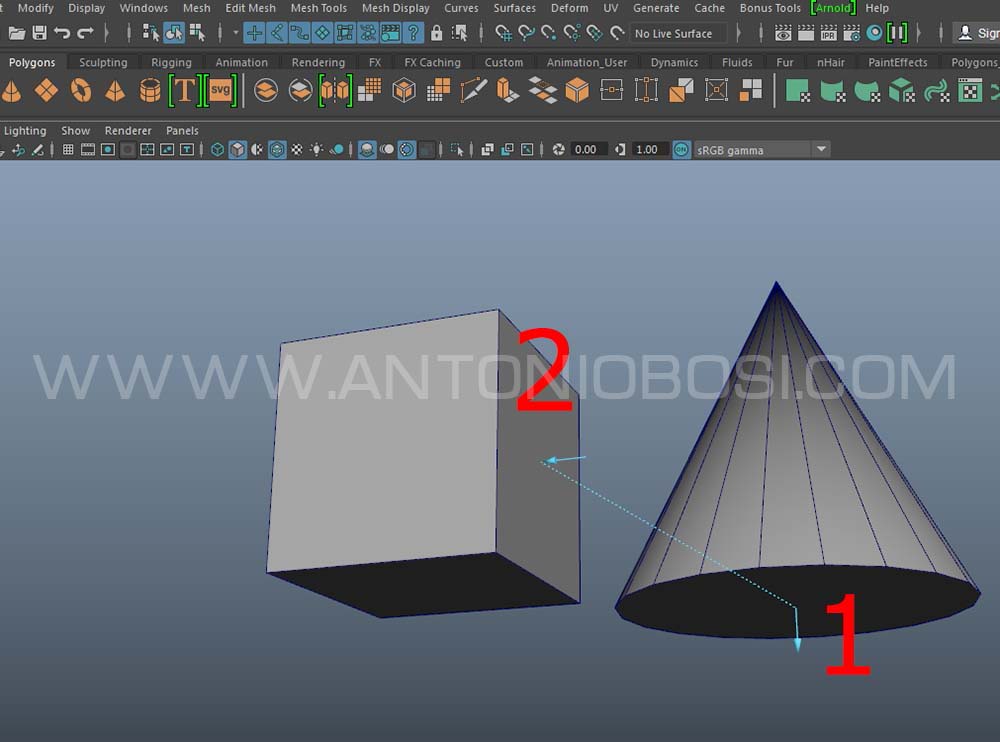This screenshot has width=1000, height=742.
Task: Toggle the deformations selection mask icon
Action: 345,33
